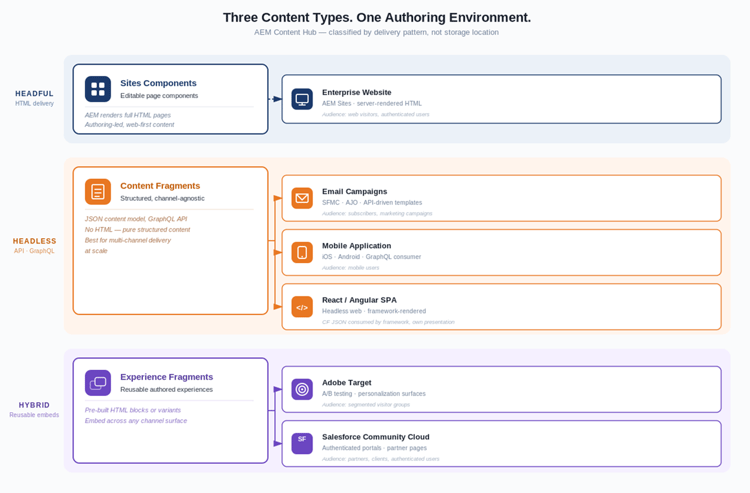This screenshot has height=493, width=750.
Task: Click the Sites Components grid icon
Action: click(98, 89)
